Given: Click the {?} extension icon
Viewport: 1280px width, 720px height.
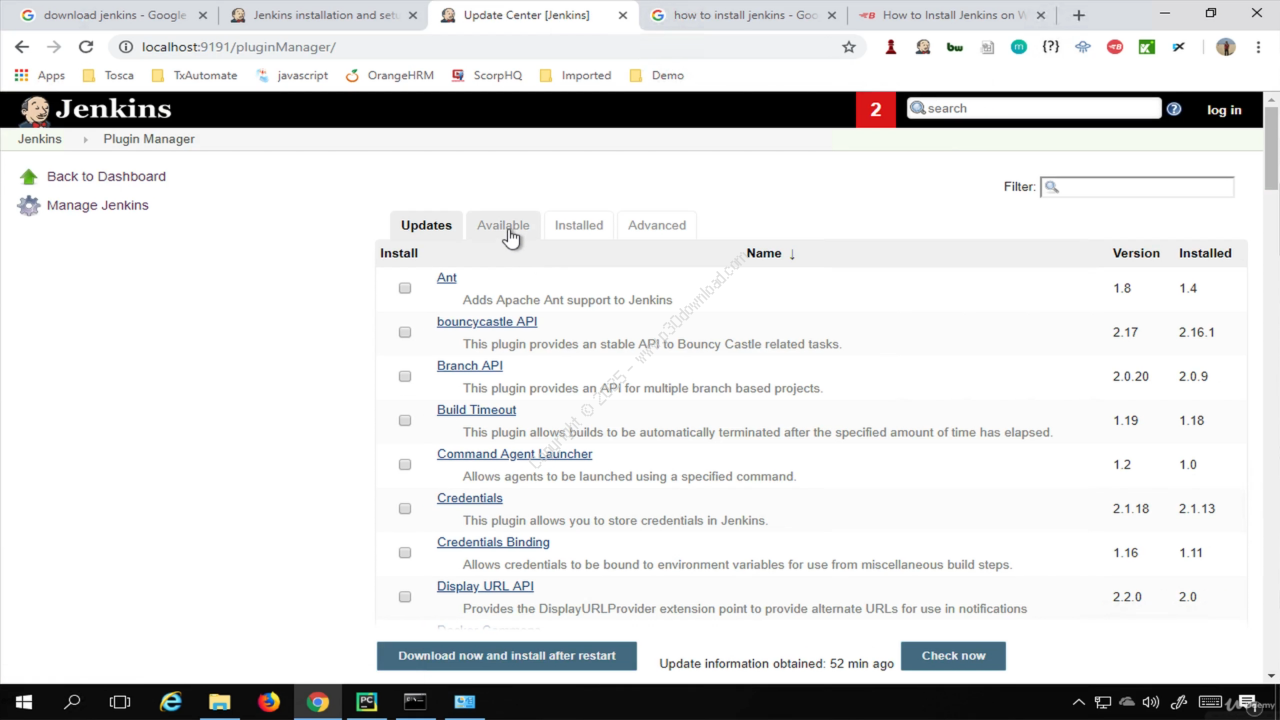Looking at the screenshot, I should [x=1051, y=47].
